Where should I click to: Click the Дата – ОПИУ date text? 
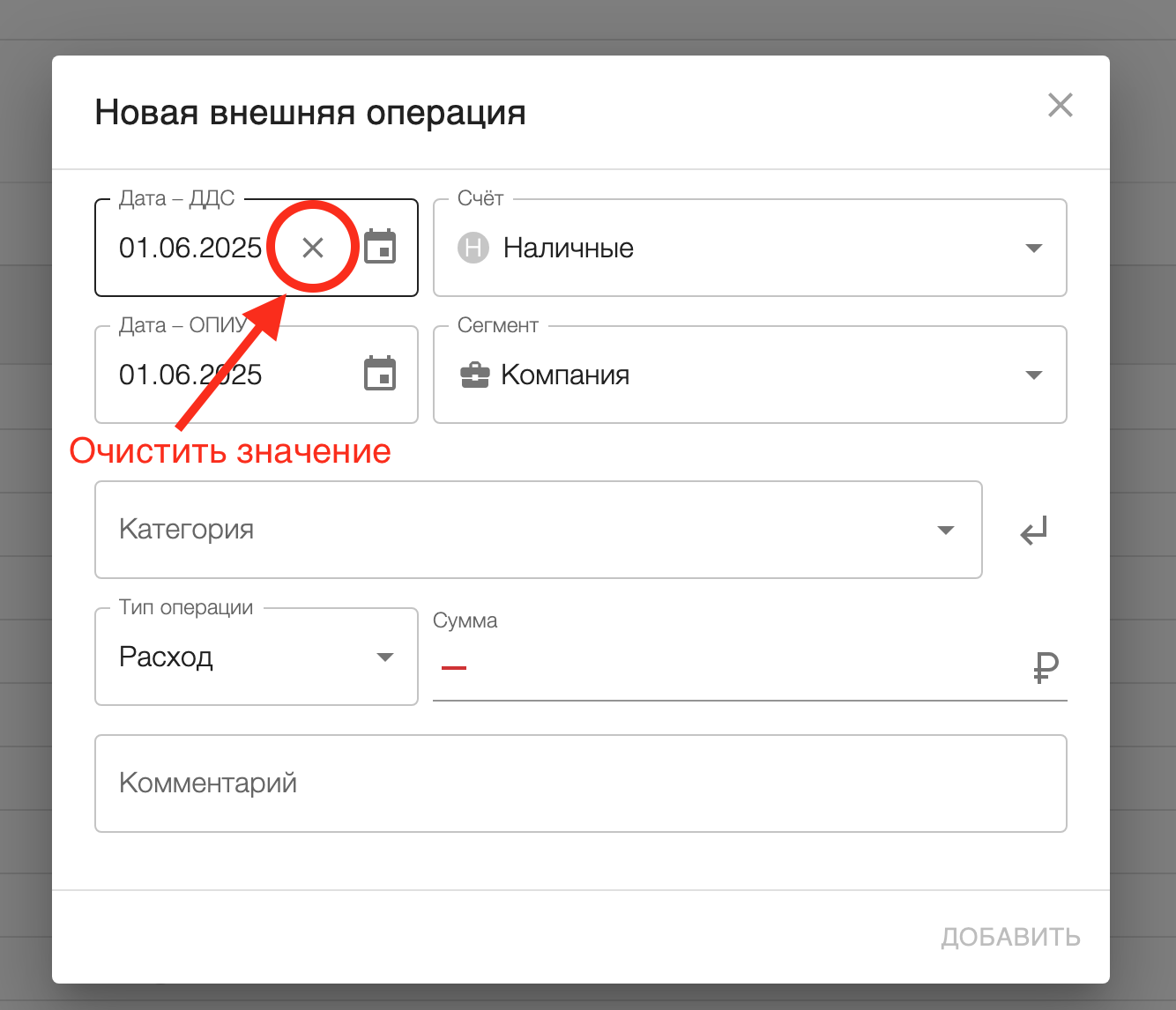pyautogui.click(x=190, y=375)
